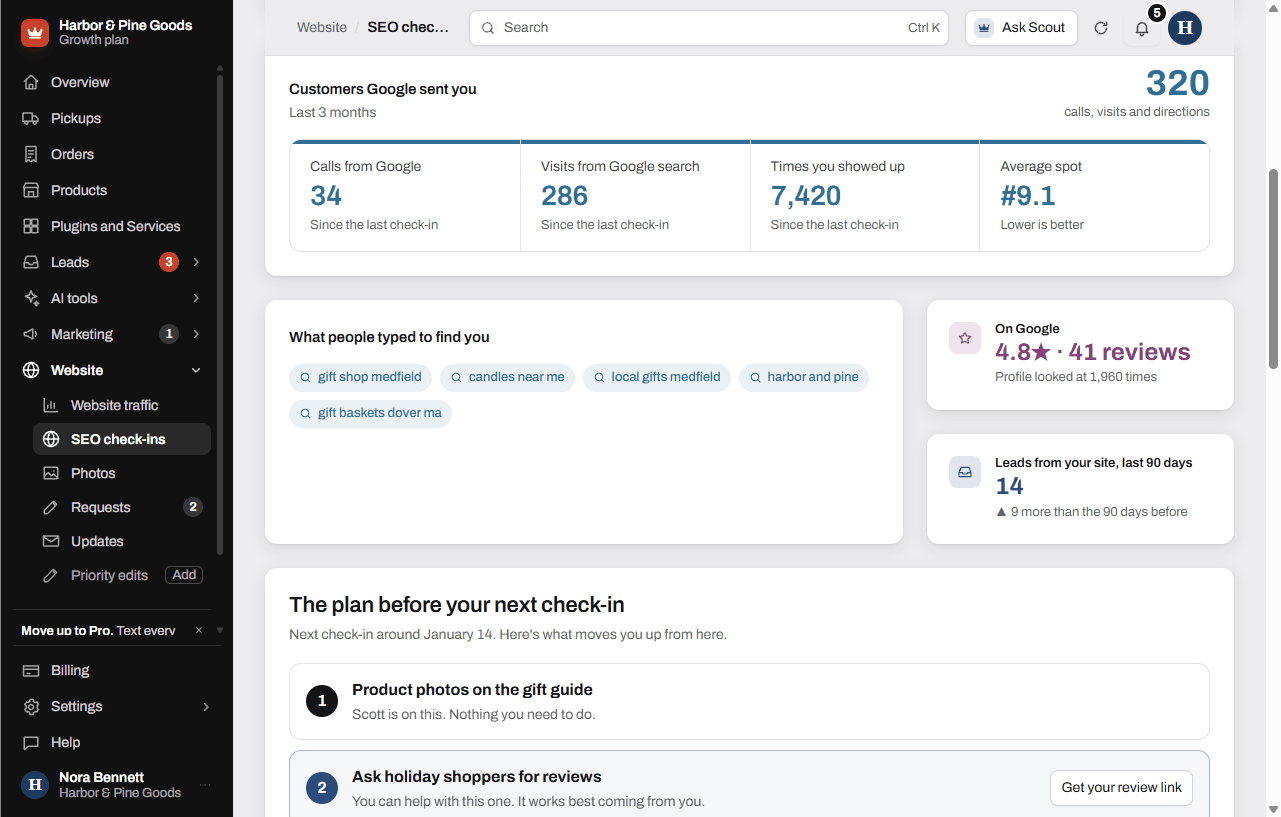This screenshot has width=1281, height=817.
Task: Expand the Marketing submenu chevron
Action: [x=196, y=334]
